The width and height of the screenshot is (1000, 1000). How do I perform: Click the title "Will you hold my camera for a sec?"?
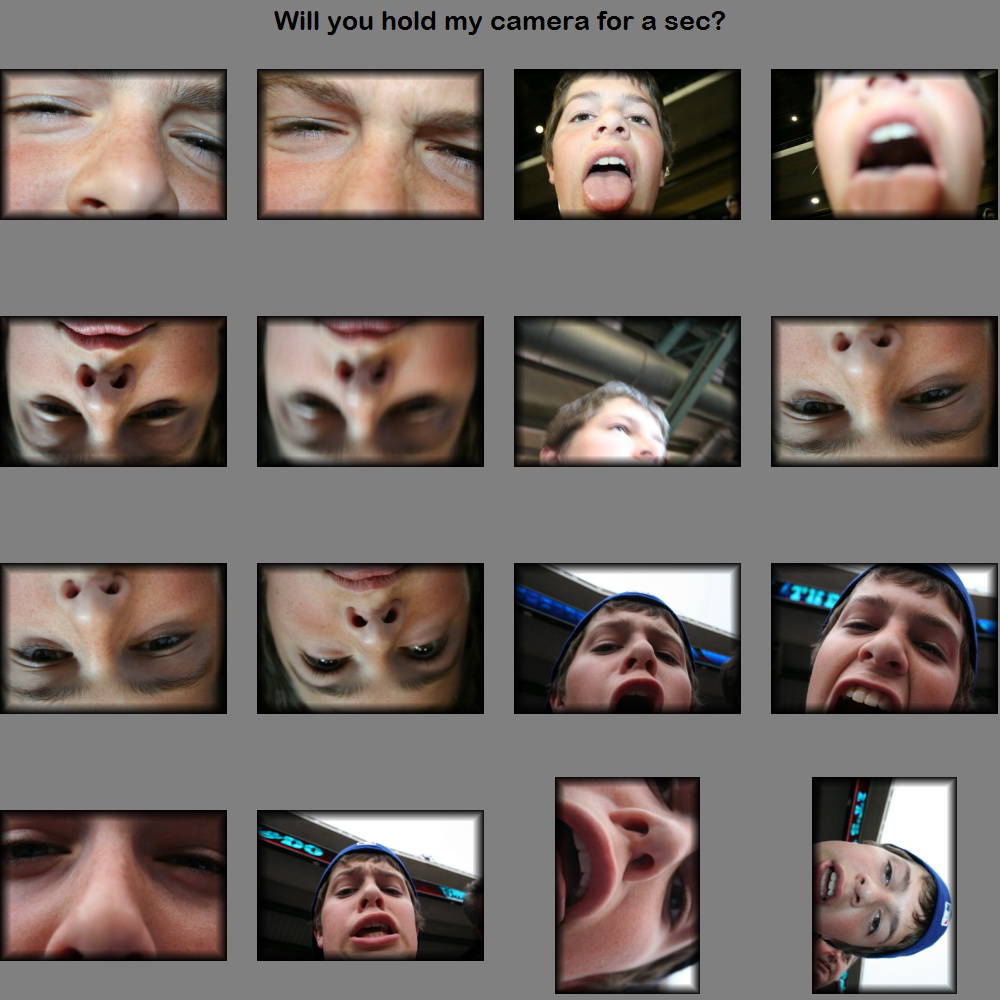tap(499, 21)
